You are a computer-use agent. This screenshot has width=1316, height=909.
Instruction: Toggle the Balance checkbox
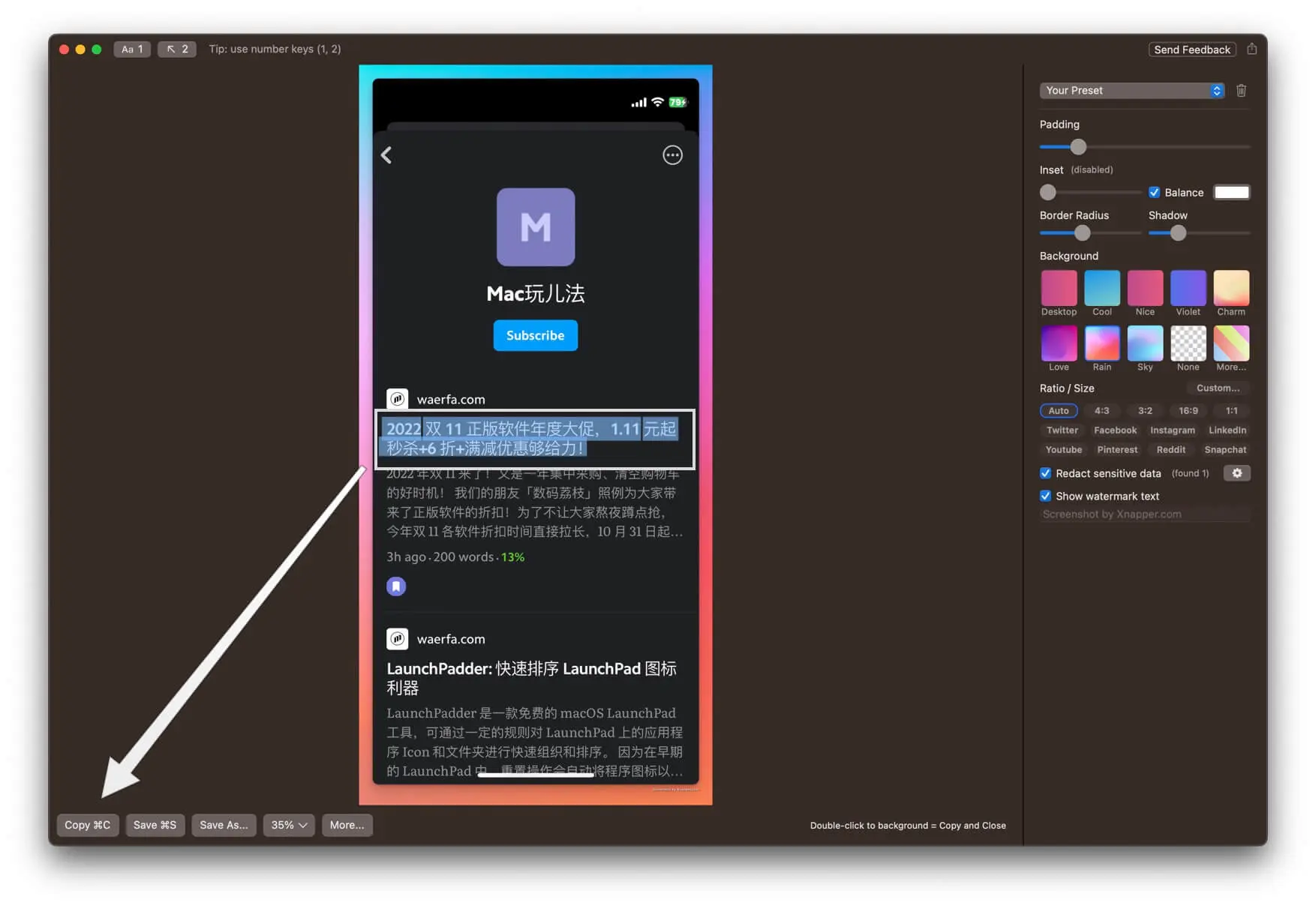[x=1154, y=193]
